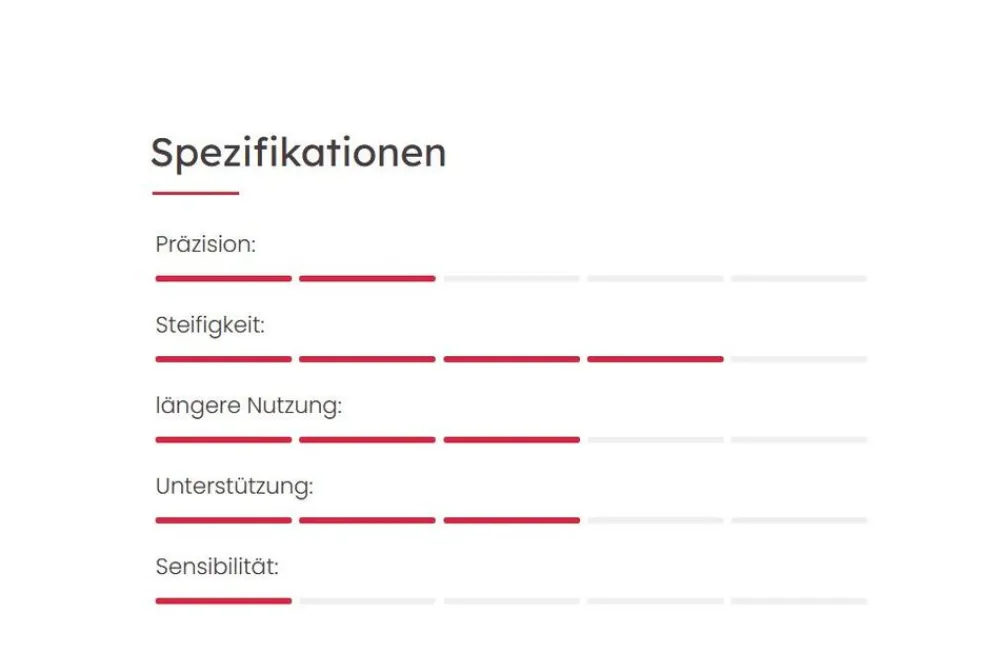Click third red segment of längere Nutzung
Screen dimensions: 1000x672
511,440
